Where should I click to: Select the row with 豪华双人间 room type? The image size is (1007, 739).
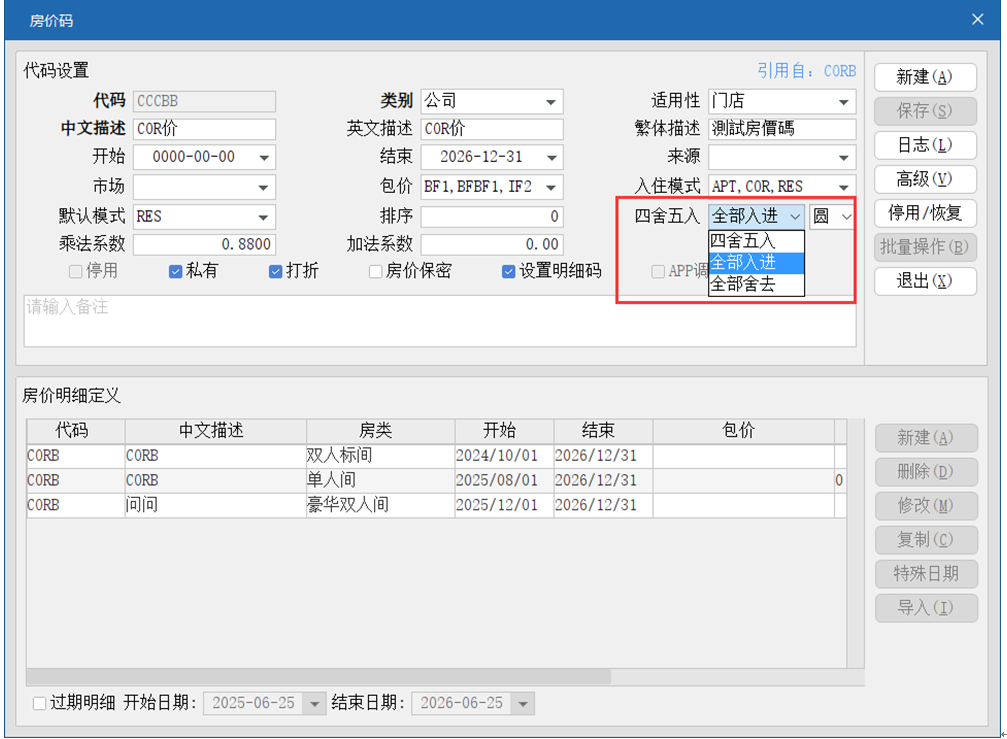437,505
